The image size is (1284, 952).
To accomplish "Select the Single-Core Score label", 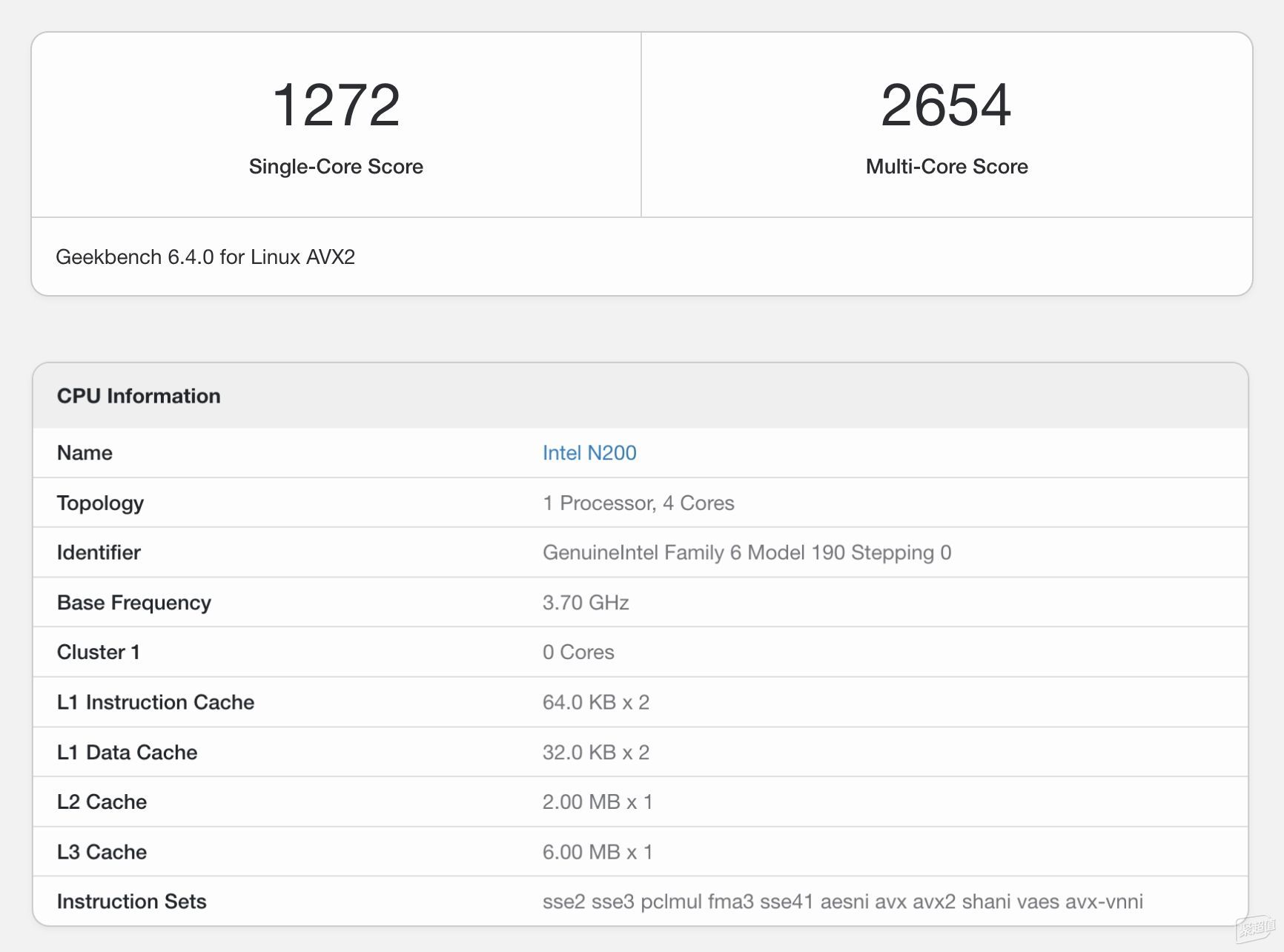I will pos(336,167).
